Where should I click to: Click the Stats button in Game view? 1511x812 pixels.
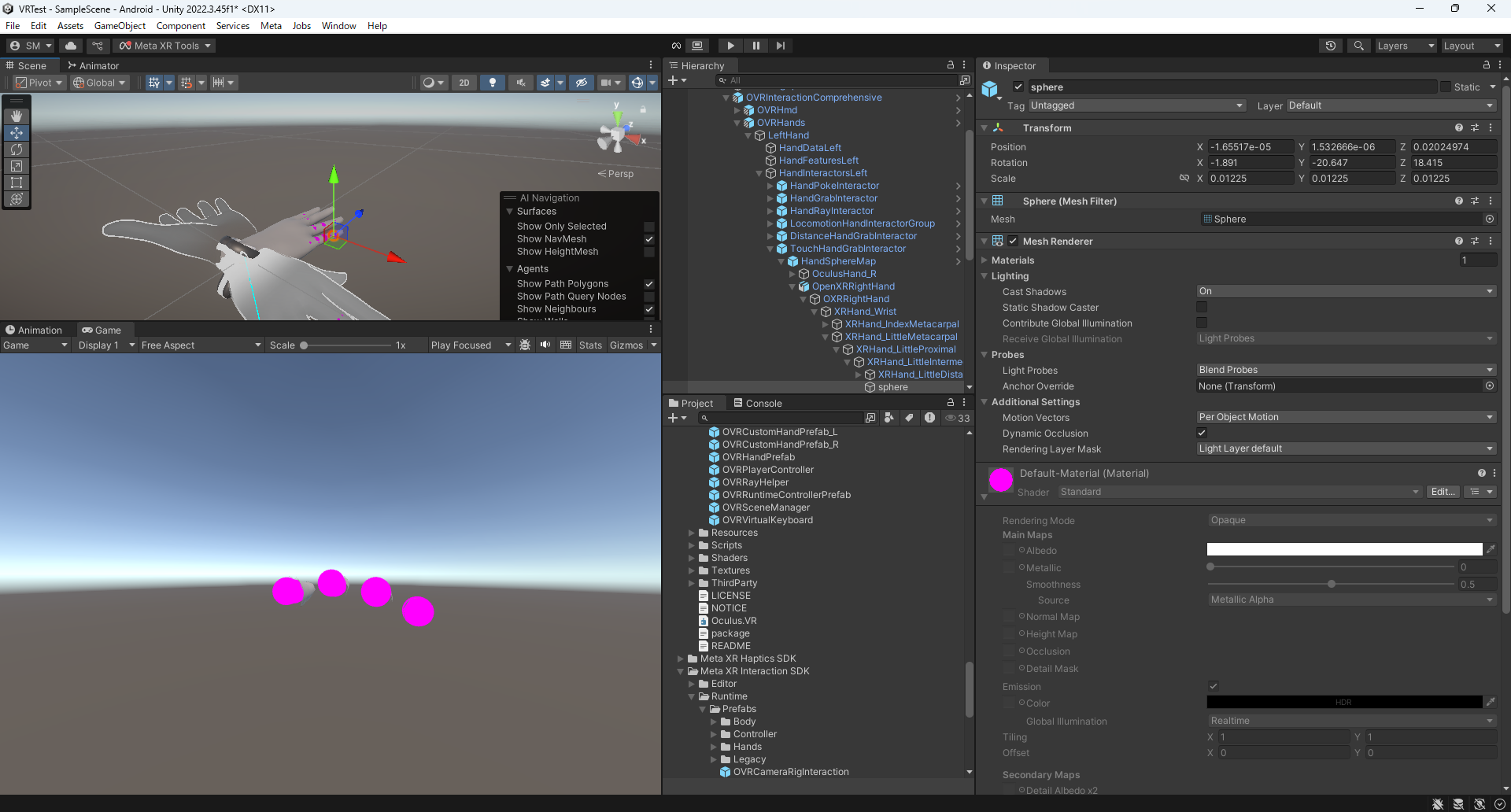590,345
